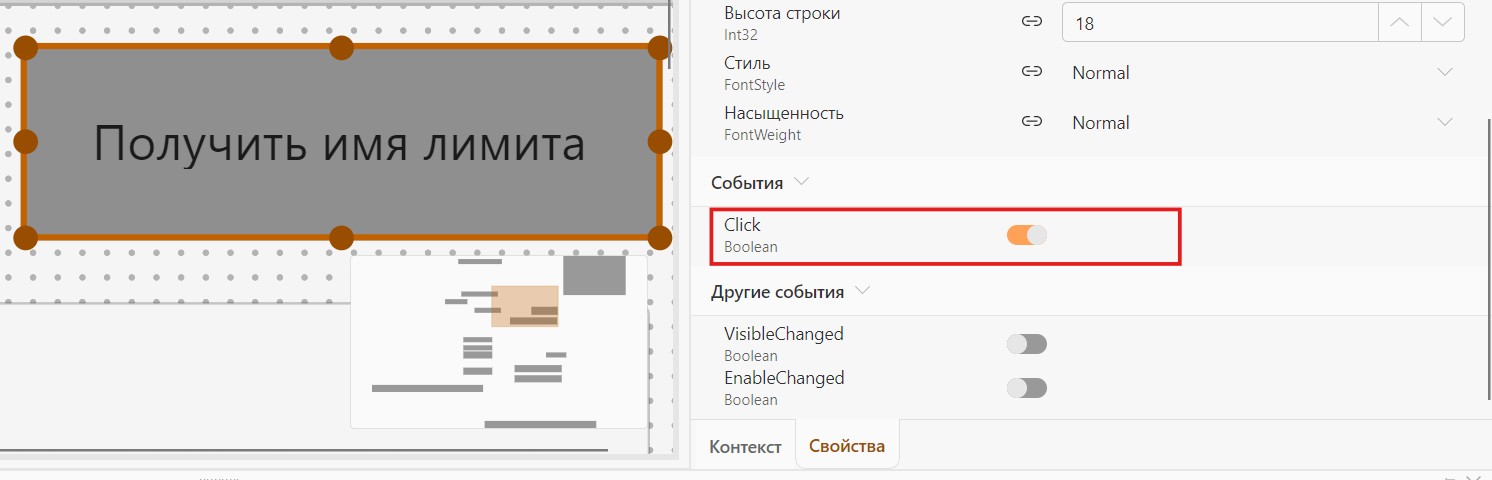Click the minimap overview thumbnail
The height and width of the screenshot is (480, 1492).
(499, 341)
